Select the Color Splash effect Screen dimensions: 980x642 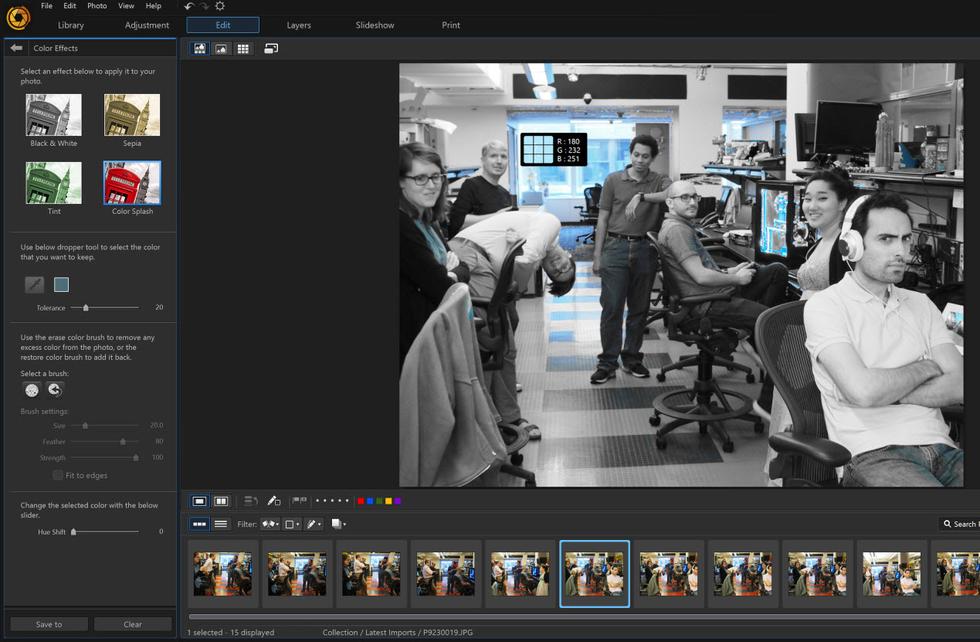[132, 183]
